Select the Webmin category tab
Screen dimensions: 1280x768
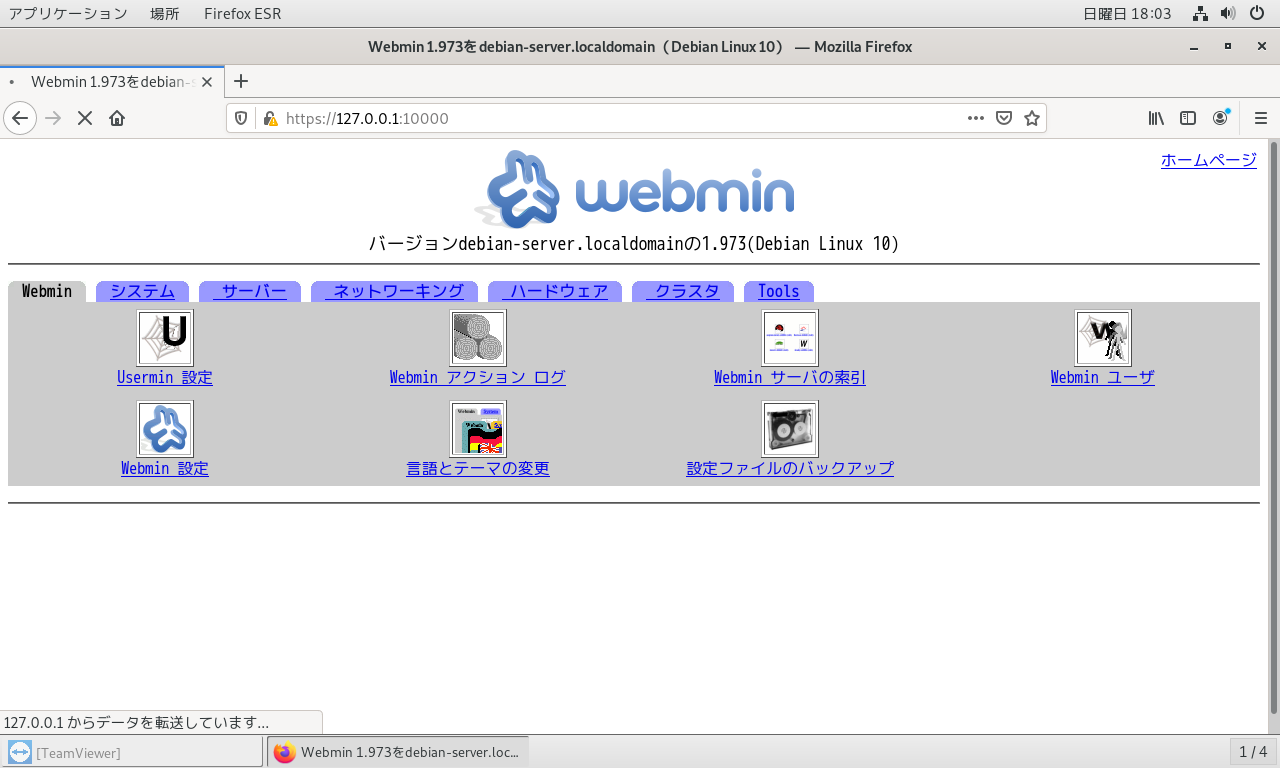[47, 291]
